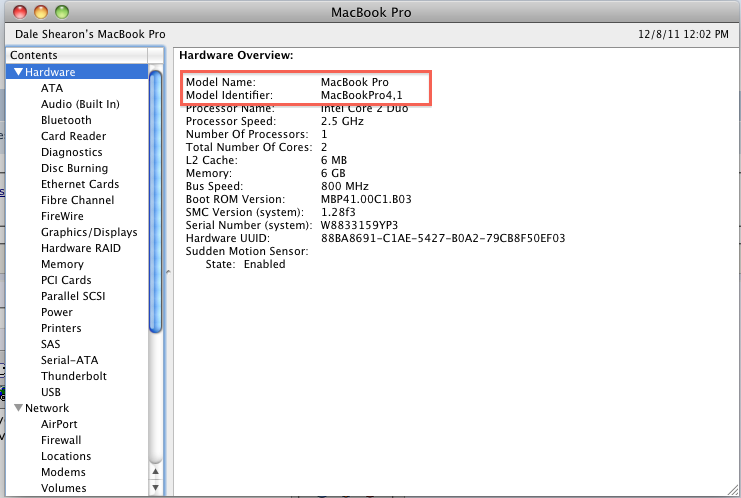Click the Contents column header
Viewport: 741px width, 498px height.
click(x=77, y=55)
